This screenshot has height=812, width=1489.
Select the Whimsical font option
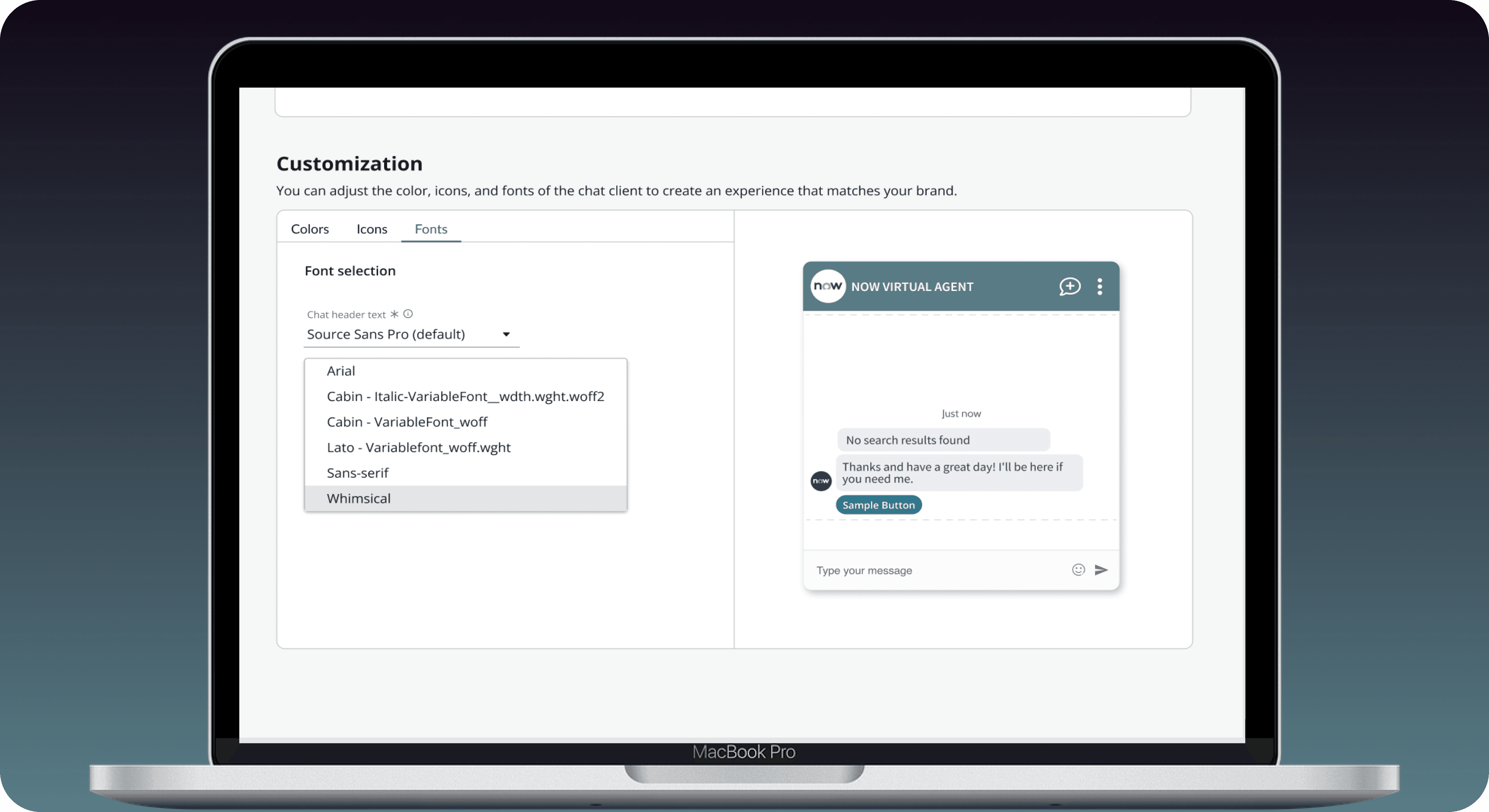click(358, 498)
